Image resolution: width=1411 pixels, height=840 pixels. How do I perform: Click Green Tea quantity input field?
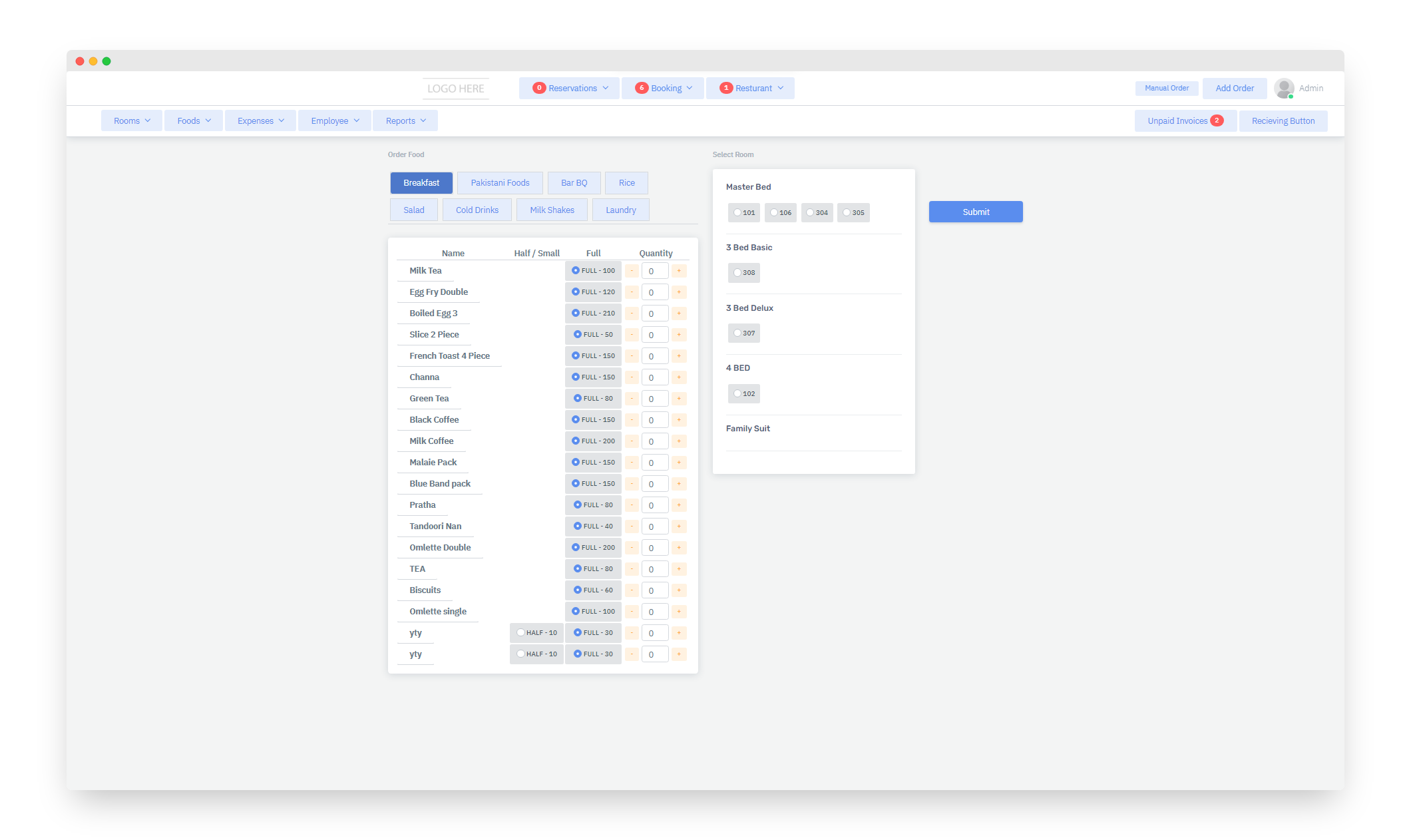[x=654, y=399]
